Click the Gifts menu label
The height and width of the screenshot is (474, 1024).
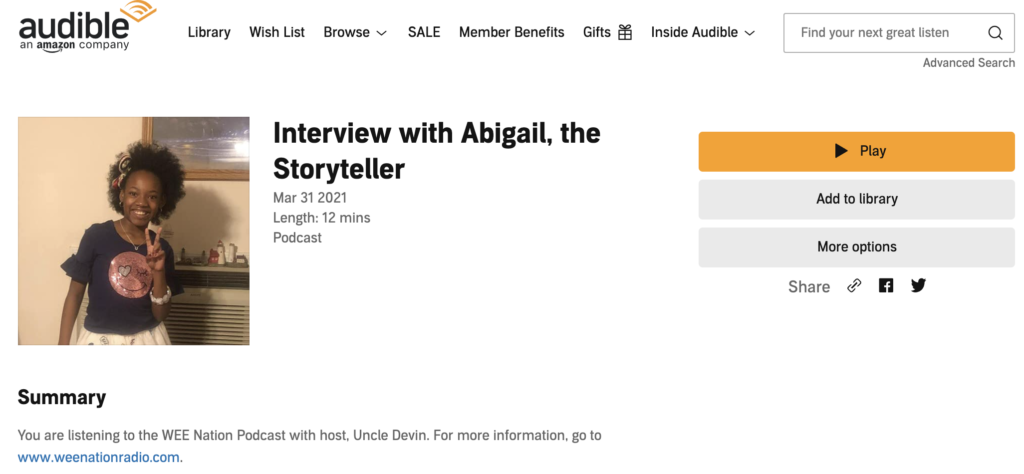[597, 32]
